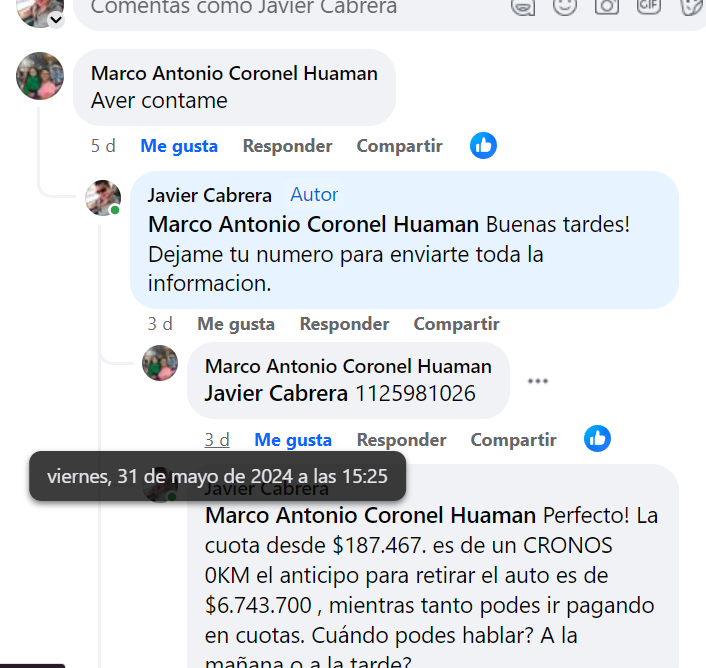Unlike the "Aver contame" comment via Me gusta
The width and height of the screenshot is (706, 668).
[x=179, y=146]
